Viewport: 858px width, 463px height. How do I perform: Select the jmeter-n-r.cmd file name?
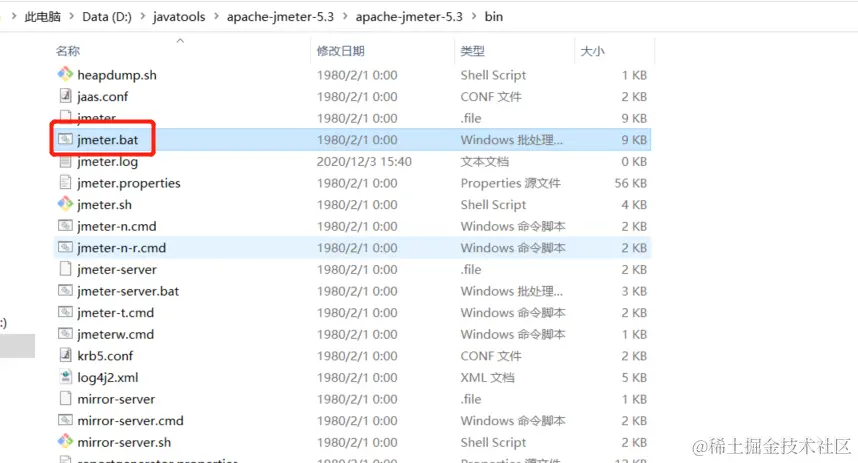(121, 248)
